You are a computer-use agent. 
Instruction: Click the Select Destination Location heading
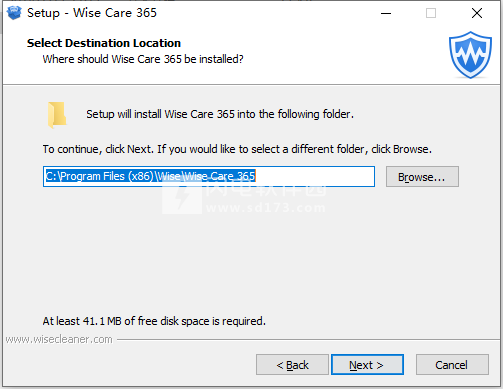coord(104,43)
